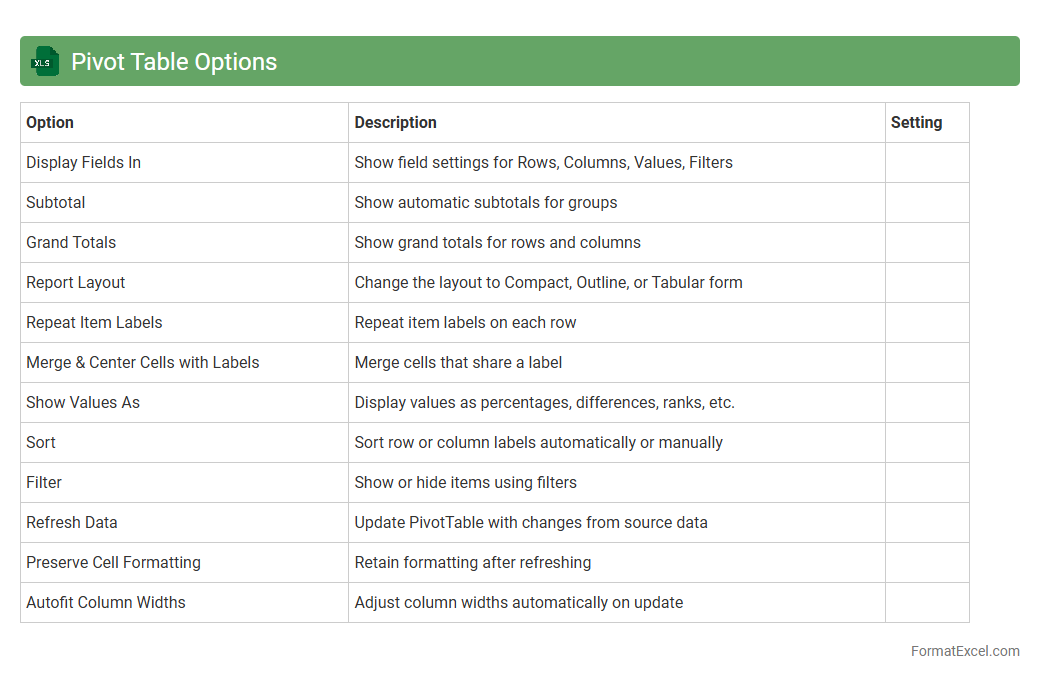The height and width of the screenshot is (680, 1040).
Task: Click the Retain formatting after refreshing description
Action: (x=473, y=562)
